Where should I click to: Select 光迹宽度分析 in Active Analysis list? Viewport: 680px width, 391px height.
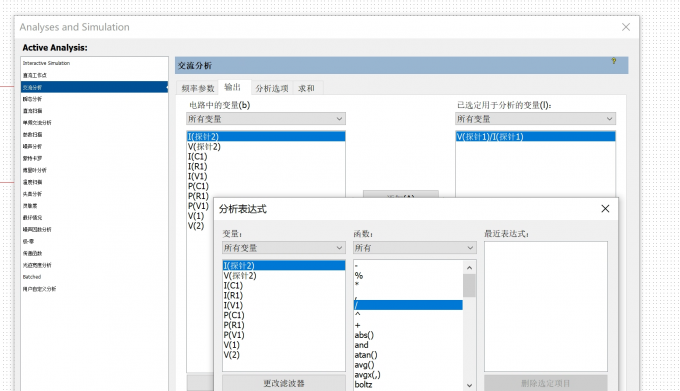click(x=94, y=265)
